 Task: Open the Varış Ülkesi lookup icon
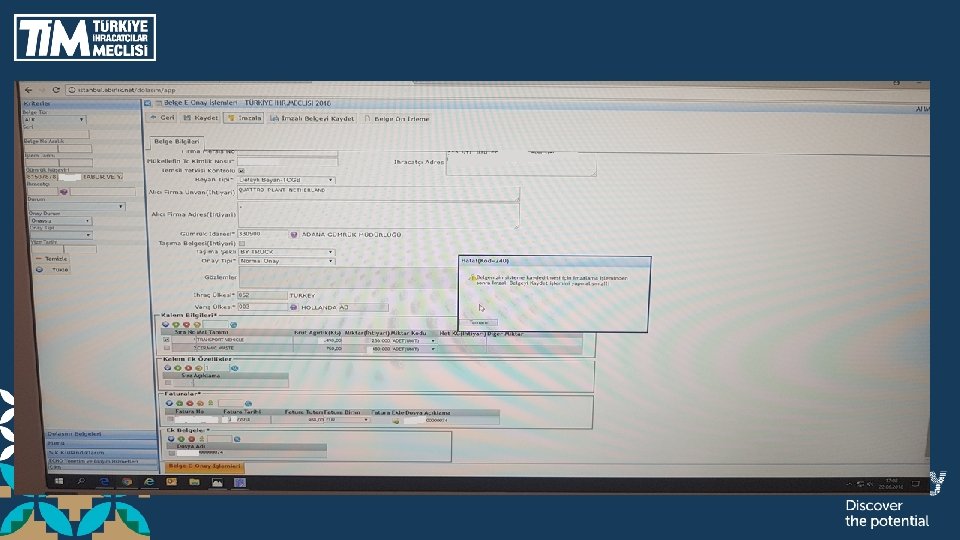tap(293, 307)
